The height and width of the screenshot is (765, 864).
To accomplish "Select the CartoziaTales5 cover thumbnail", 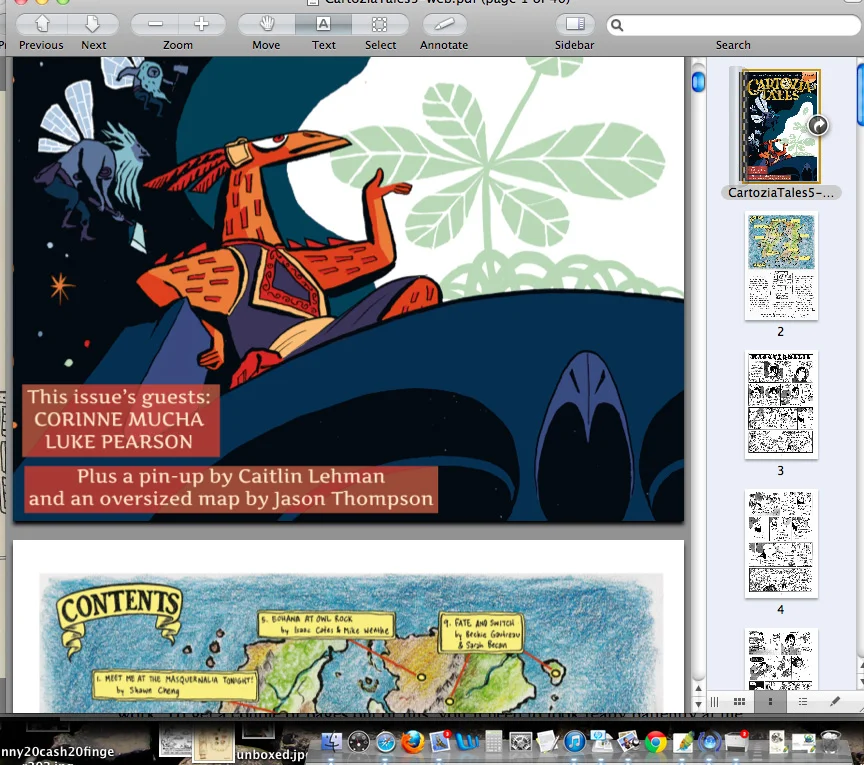I will [779, 126].
